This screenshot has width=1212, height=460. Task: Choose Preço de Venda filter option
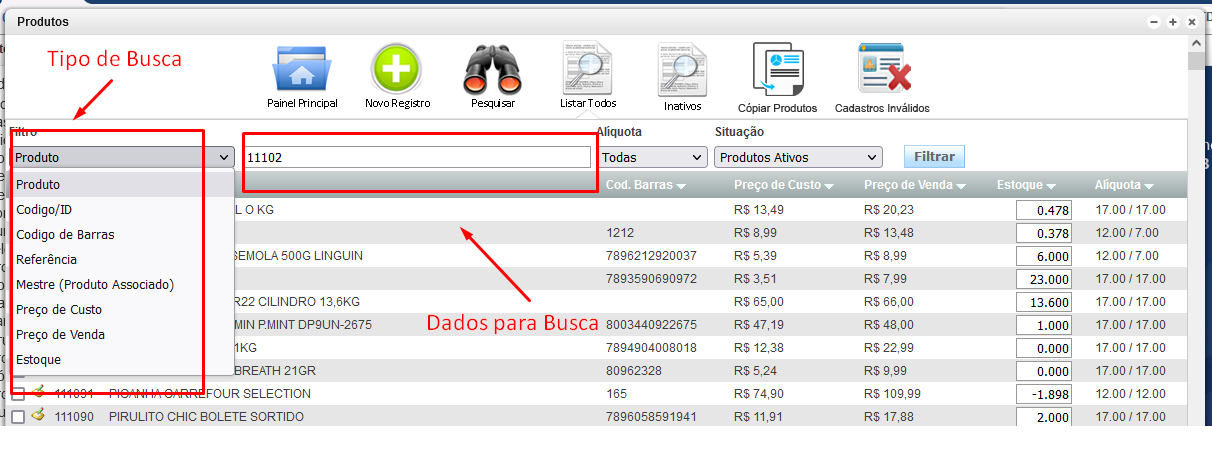(x=60, y=335)
